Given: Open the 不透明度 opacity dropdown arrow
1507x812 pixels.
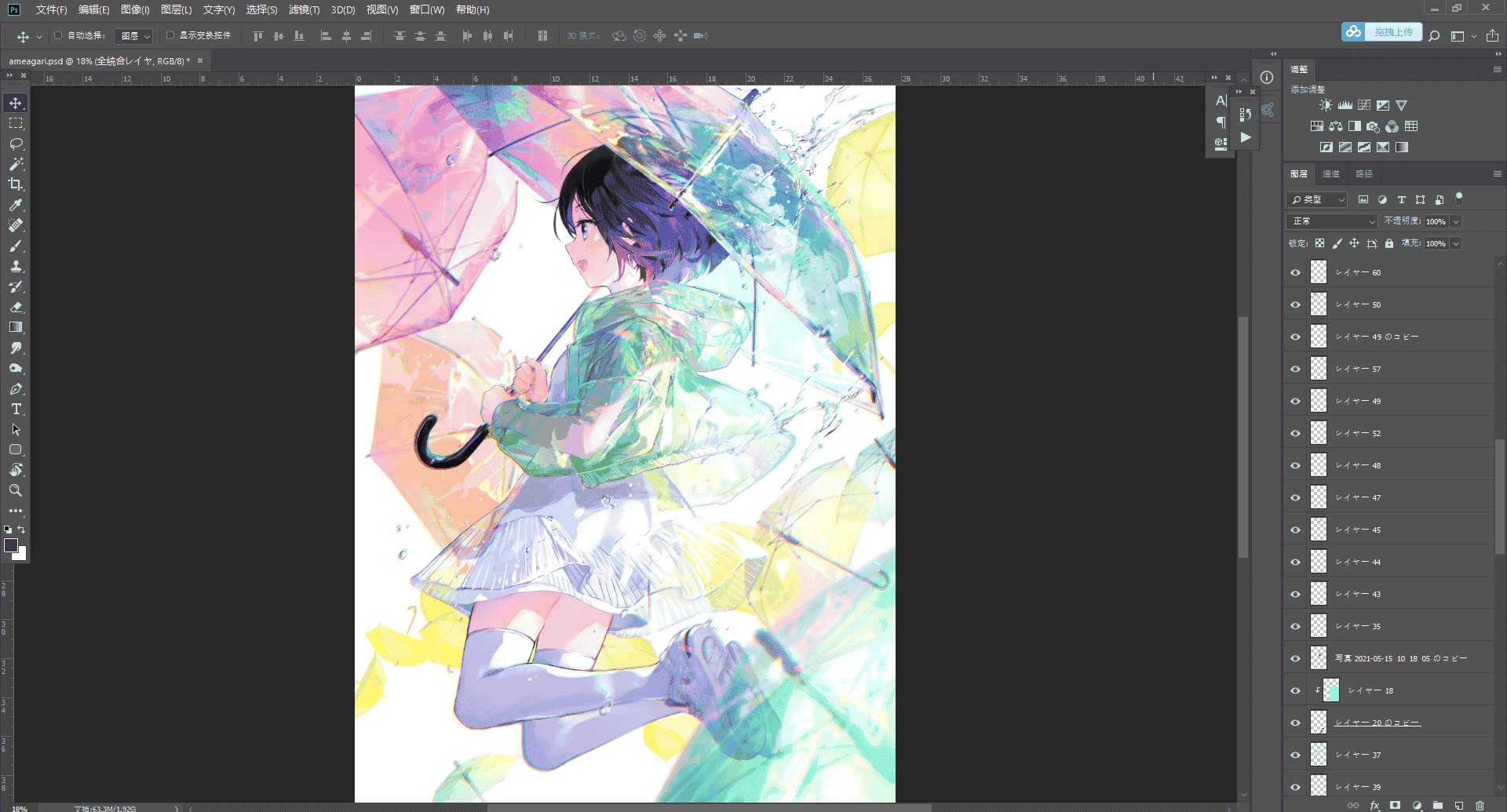Looking at the screenshot, I should coord(1456,221).
